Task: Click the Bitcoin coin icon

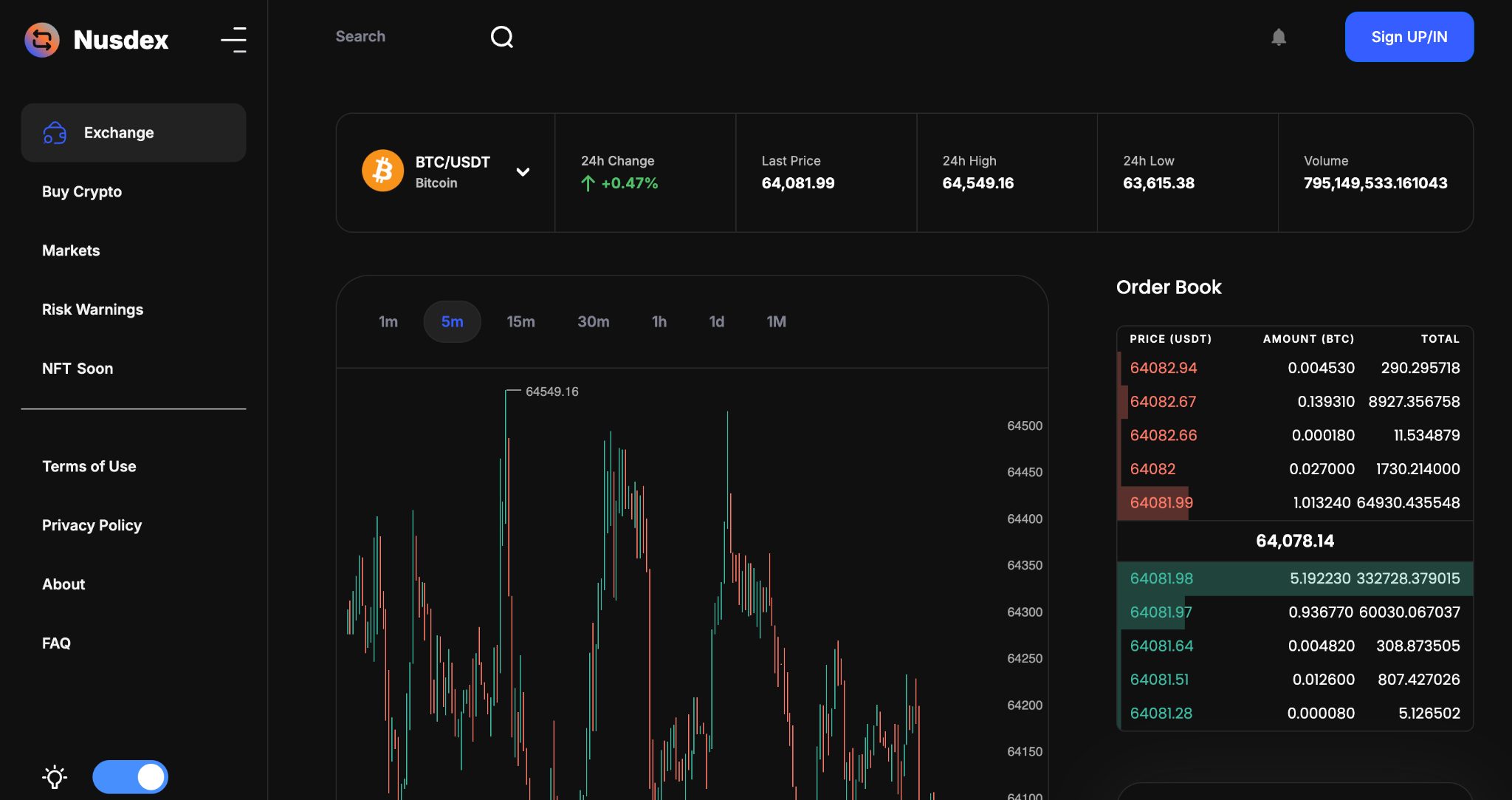Action: click(382, 171)
